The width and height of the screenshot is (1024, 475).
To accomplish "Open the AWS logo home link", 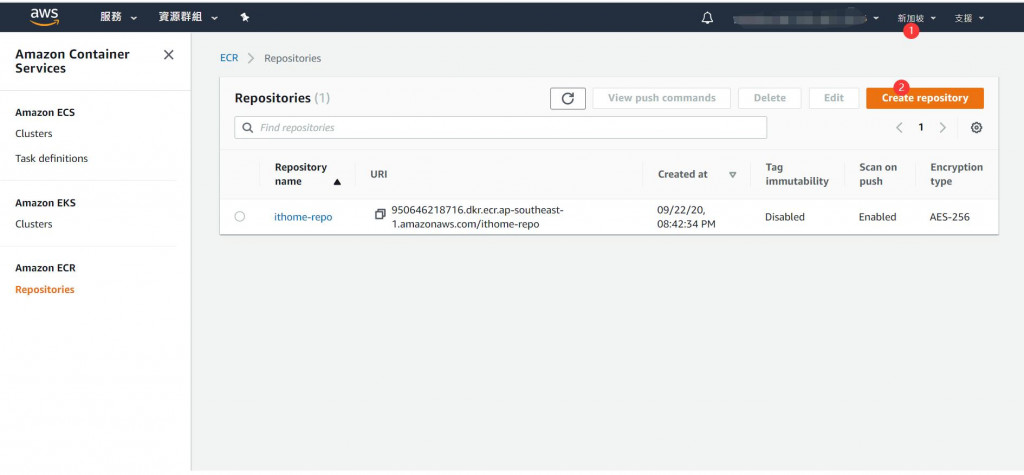I will tap(44, 18).
